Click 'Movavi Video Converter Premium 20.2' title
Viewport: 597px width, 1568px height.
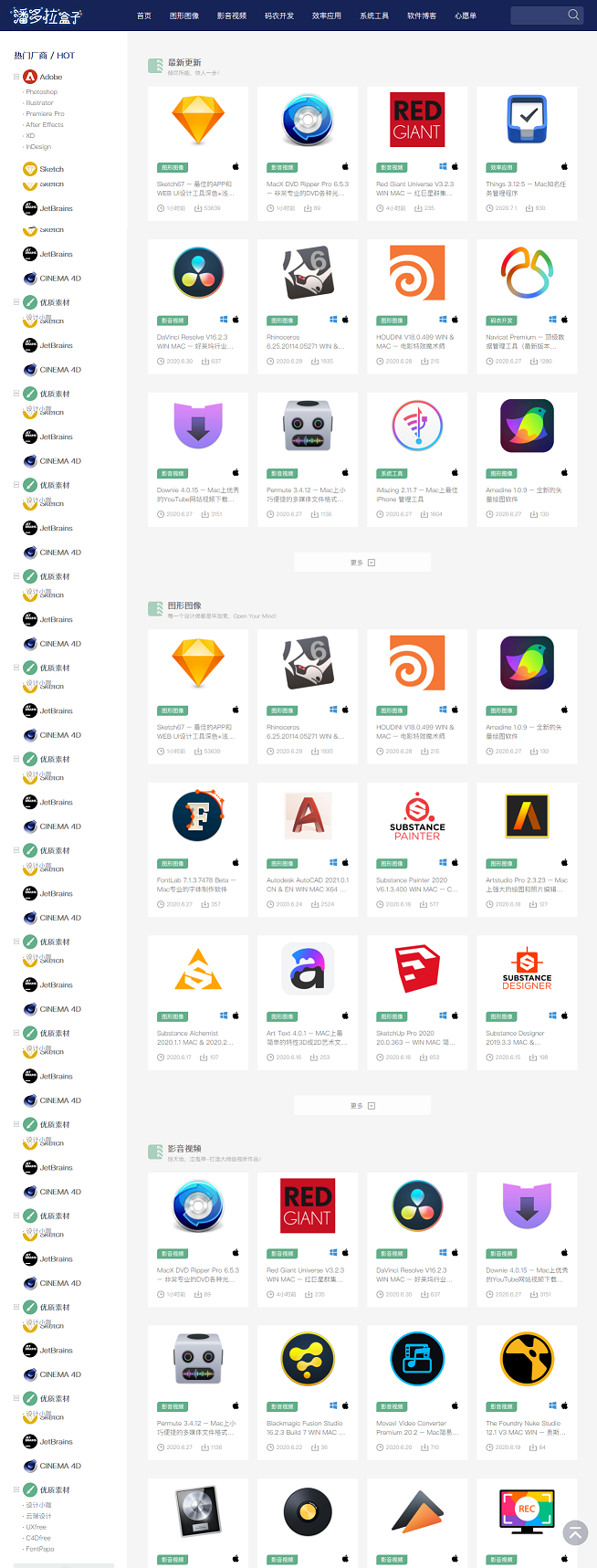[417, 1428]
